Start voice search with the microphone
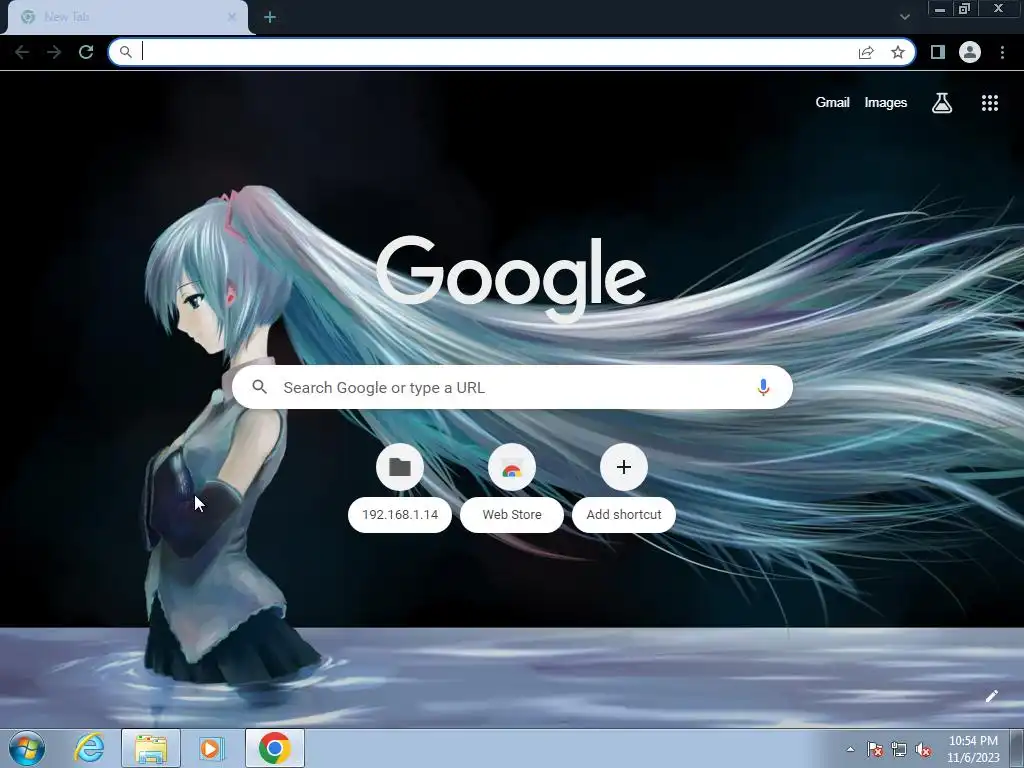 [763, 387]
